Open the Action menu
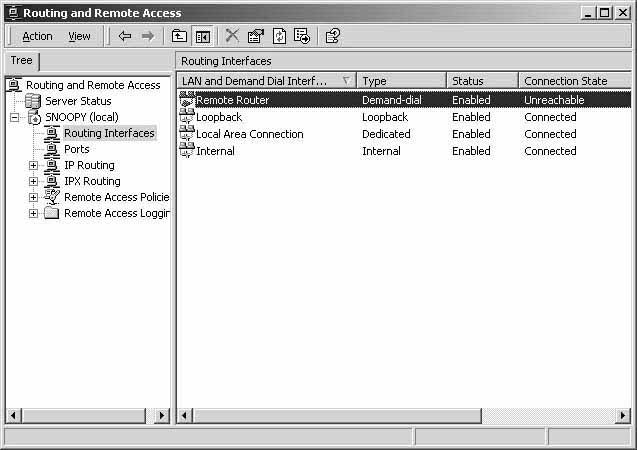 37,36
